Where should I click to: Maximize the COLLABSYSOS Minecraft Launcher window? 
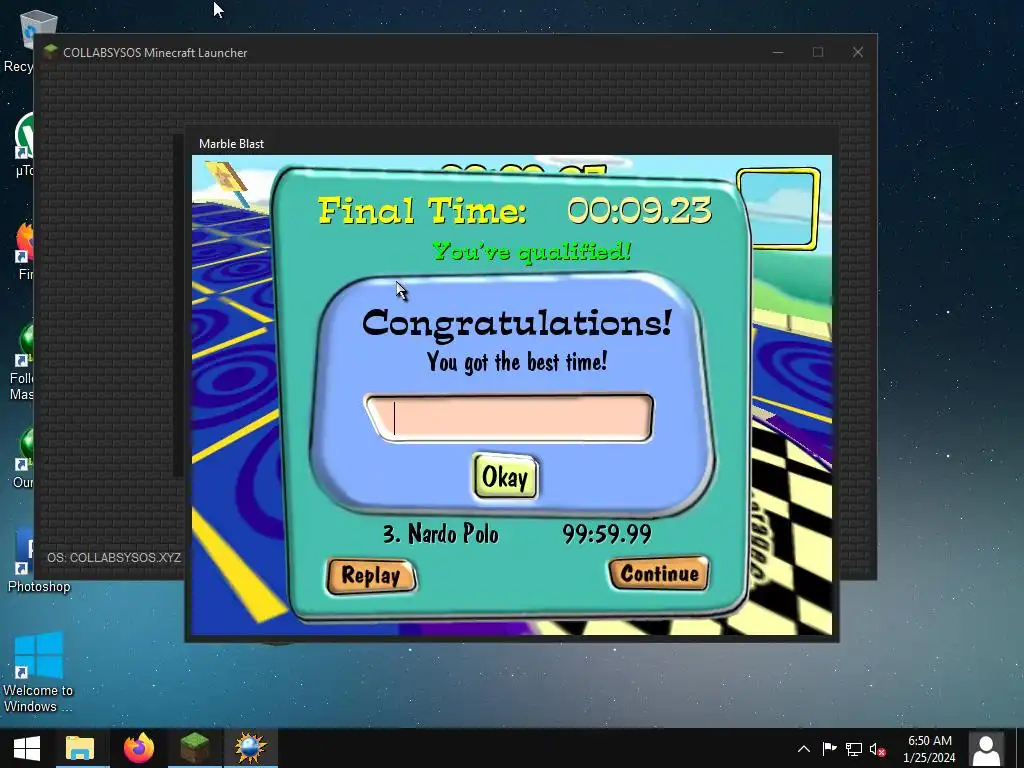pos(818,52)
